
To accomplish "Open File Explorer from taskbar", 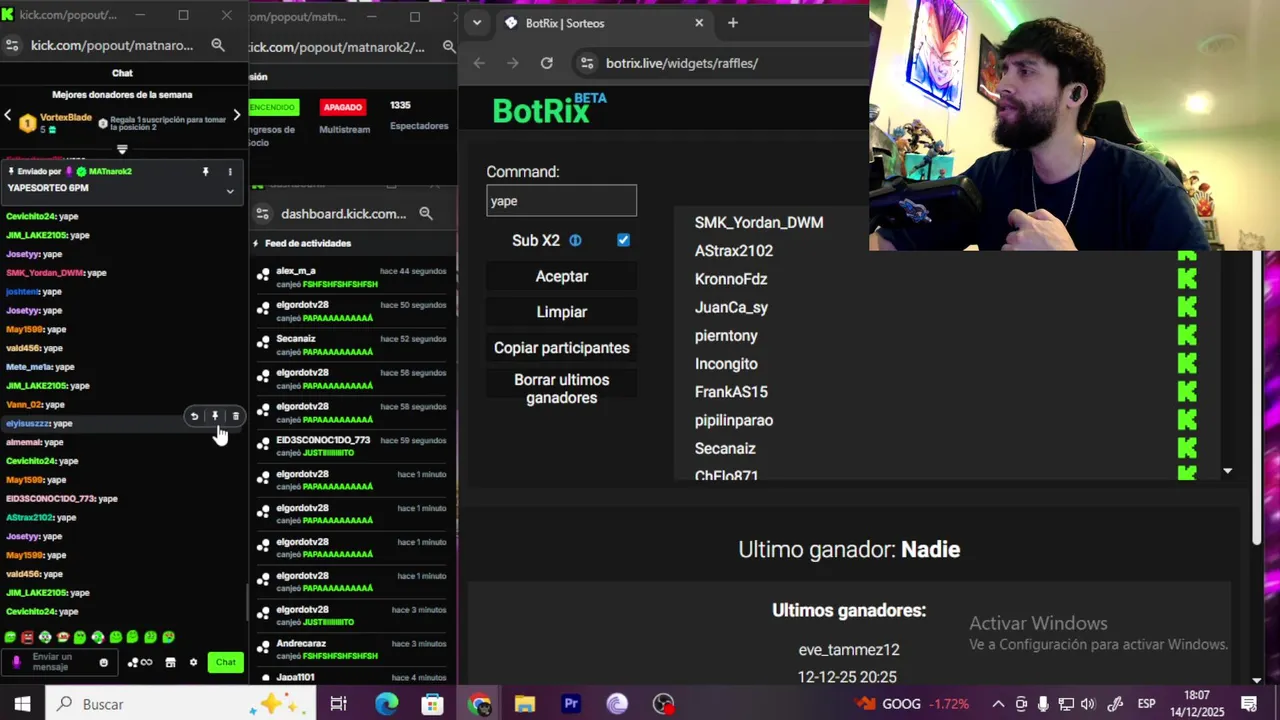I will [x=525, y=704].
